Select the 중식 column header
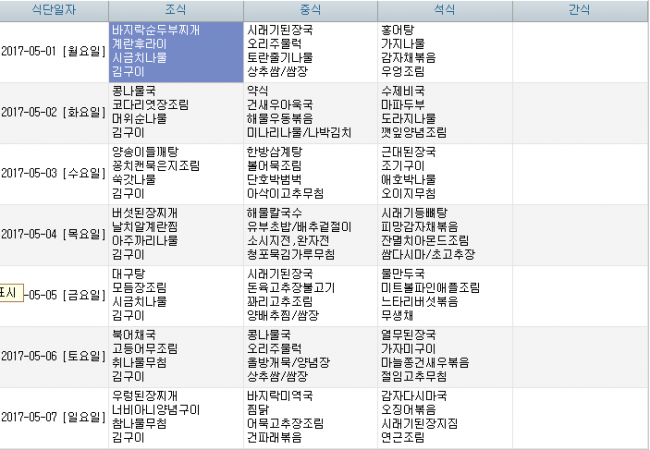Screen dimensions: 650x450 pyautogui.click(x=309, y=11)
